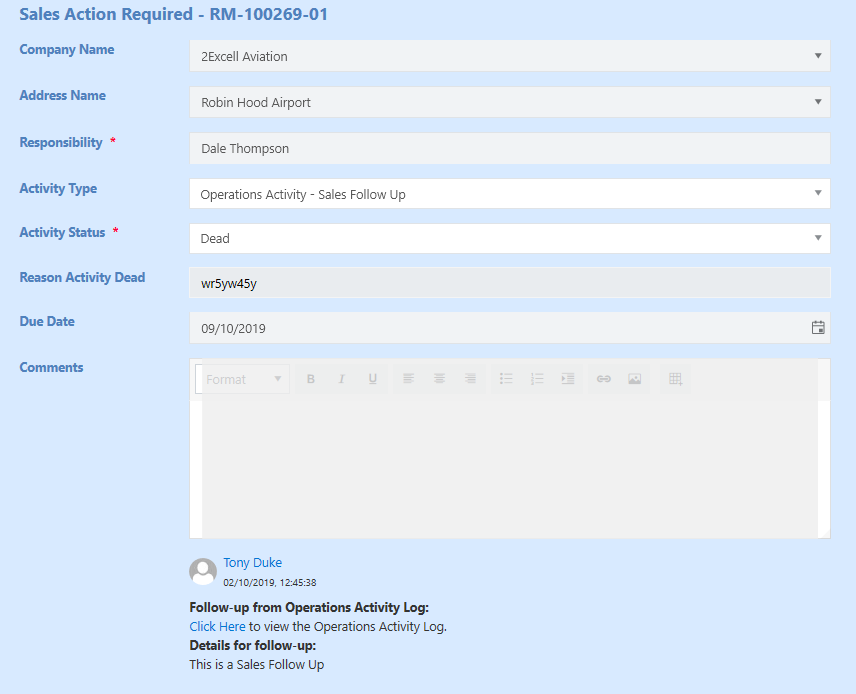
Task: Click the Sales Action Required heading
Action: (174, 14)
